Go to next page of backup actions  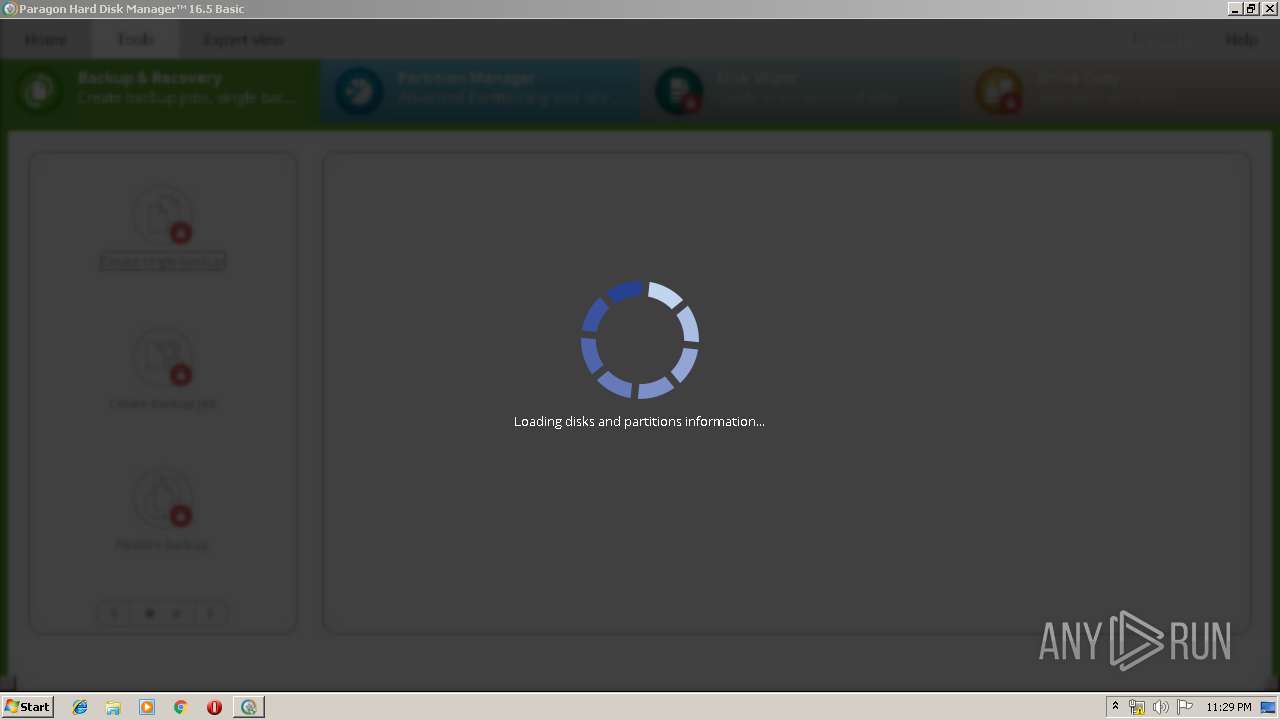pyautogui.click(x=210, y=613)
